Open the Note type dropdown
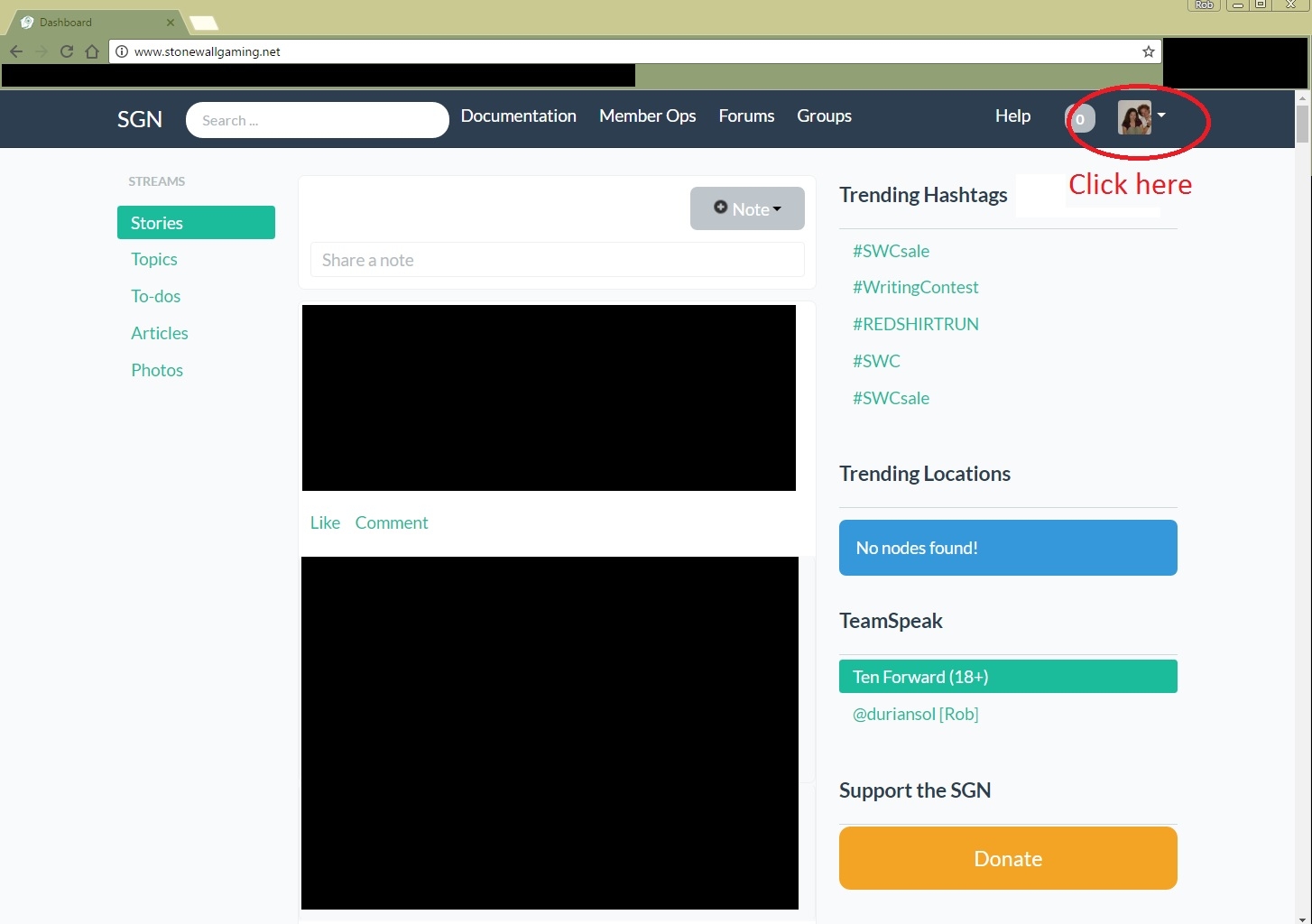The height and width of the screenshot is (924, 1312). [747, 208]
